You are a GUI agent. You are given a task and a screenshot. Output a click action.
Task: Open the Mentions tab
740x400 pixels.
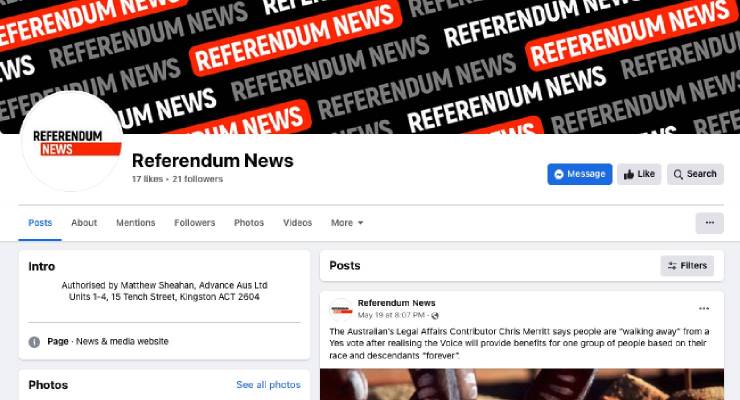[135, 223]
